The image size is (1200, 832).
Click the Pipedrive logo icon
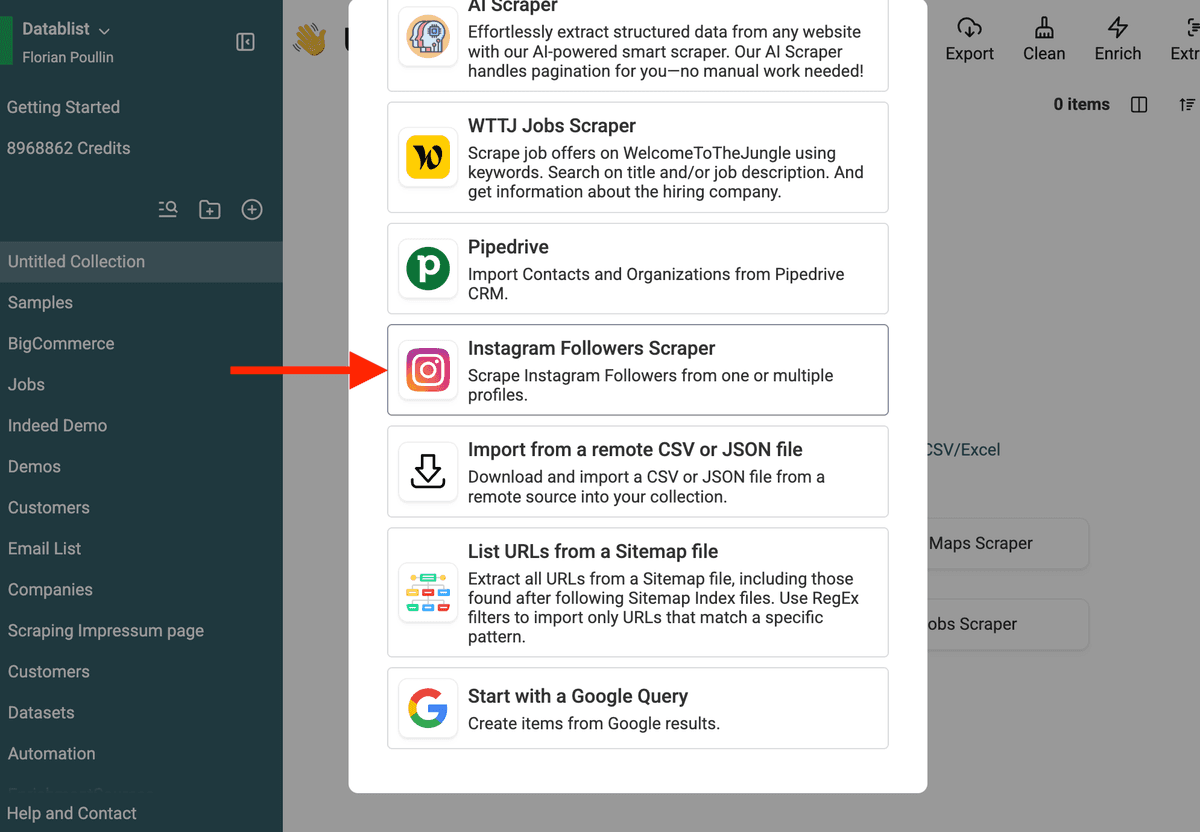[428, 269]
